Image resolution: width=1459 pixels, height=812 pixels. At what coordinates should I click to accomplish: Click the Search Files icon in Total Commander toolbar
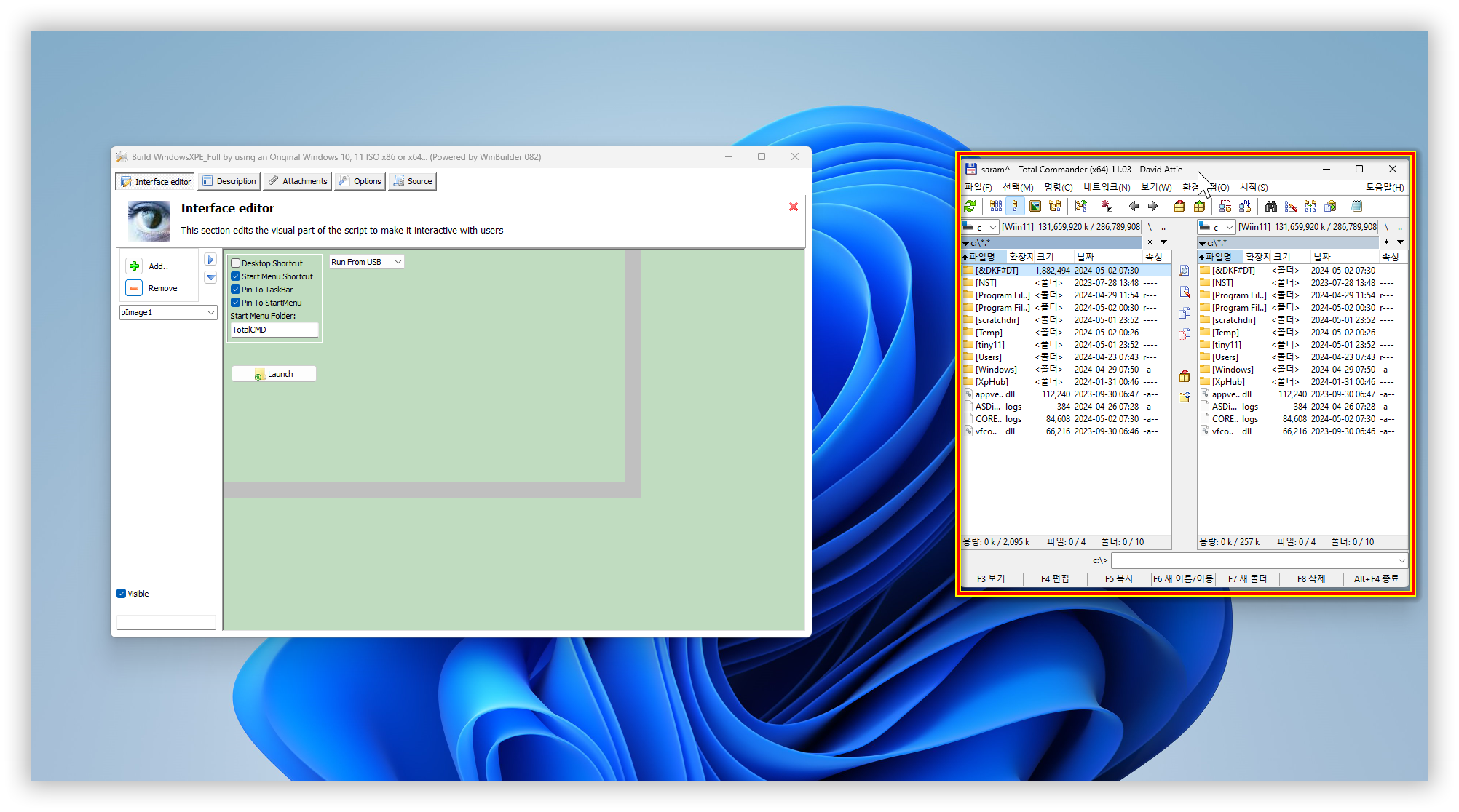click(1269, 208)
